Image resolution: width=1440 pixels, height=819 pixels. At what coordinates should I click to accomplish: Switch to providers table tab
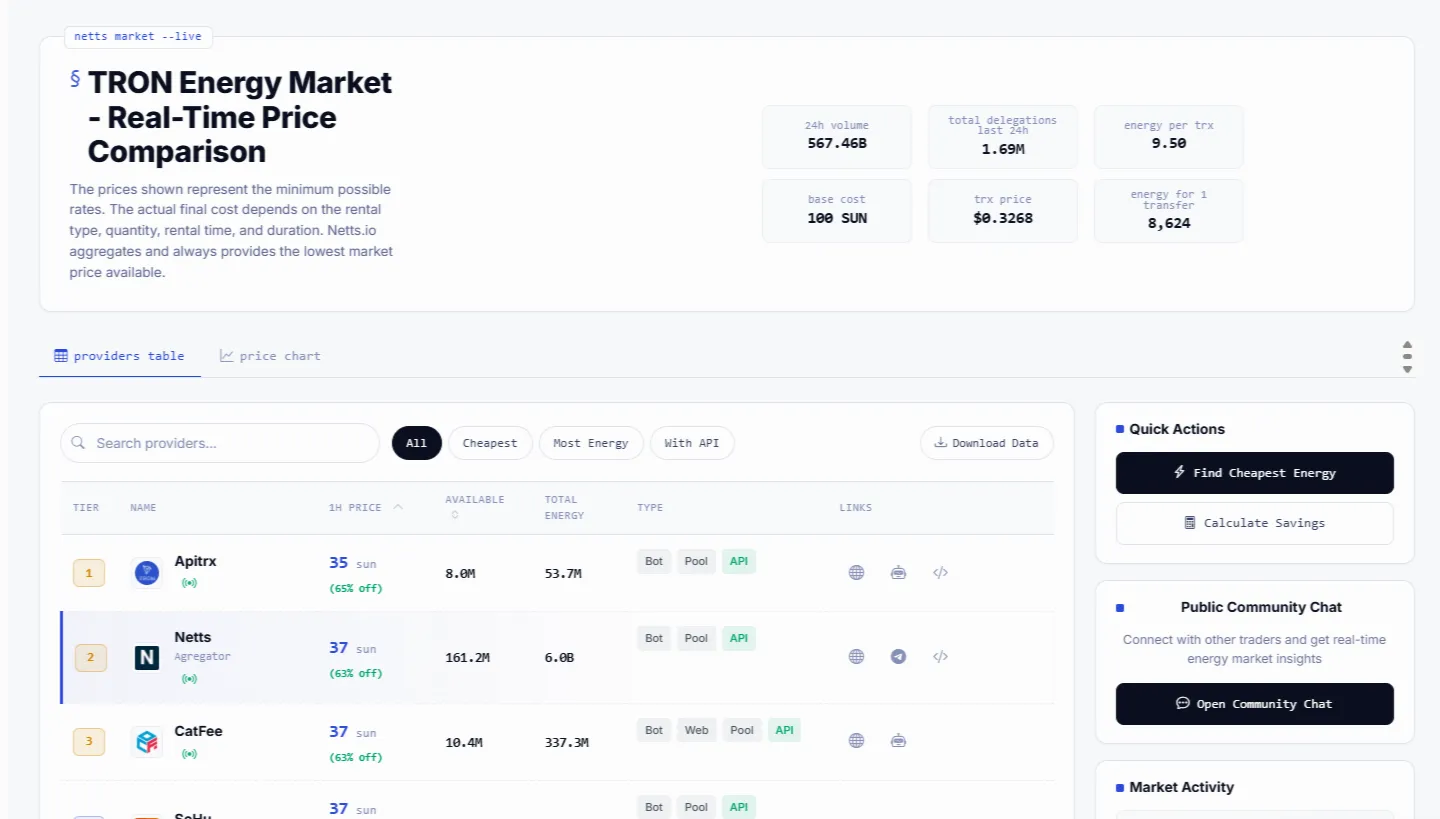click(119, 356)
